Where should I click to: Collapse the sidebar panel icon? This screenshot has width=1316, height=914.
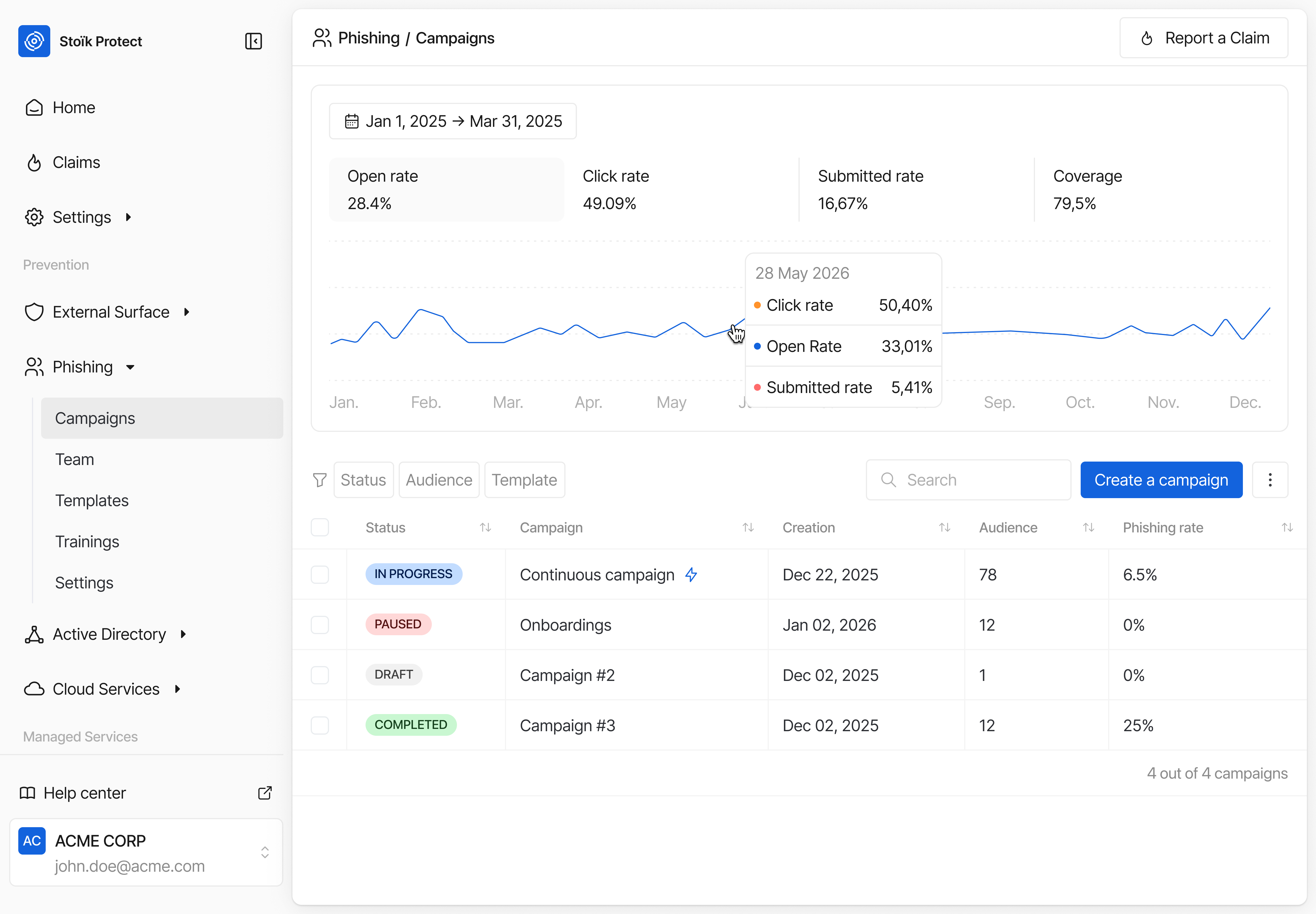pyautogui.click(x=253, y=41)
